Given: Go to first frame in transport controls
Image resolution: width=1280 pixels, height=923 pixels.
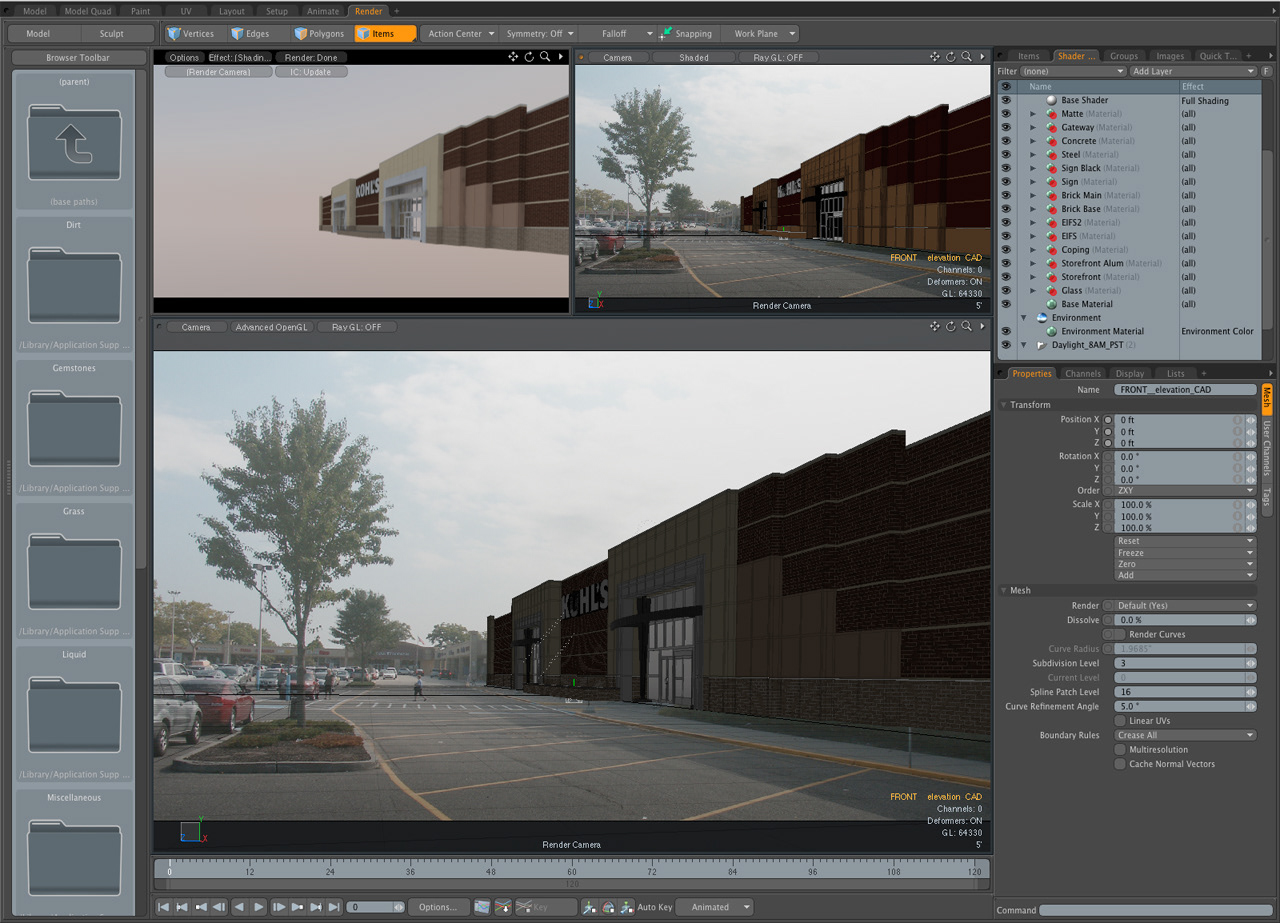Looking at the screenshot, I should (x=163, y=907).
